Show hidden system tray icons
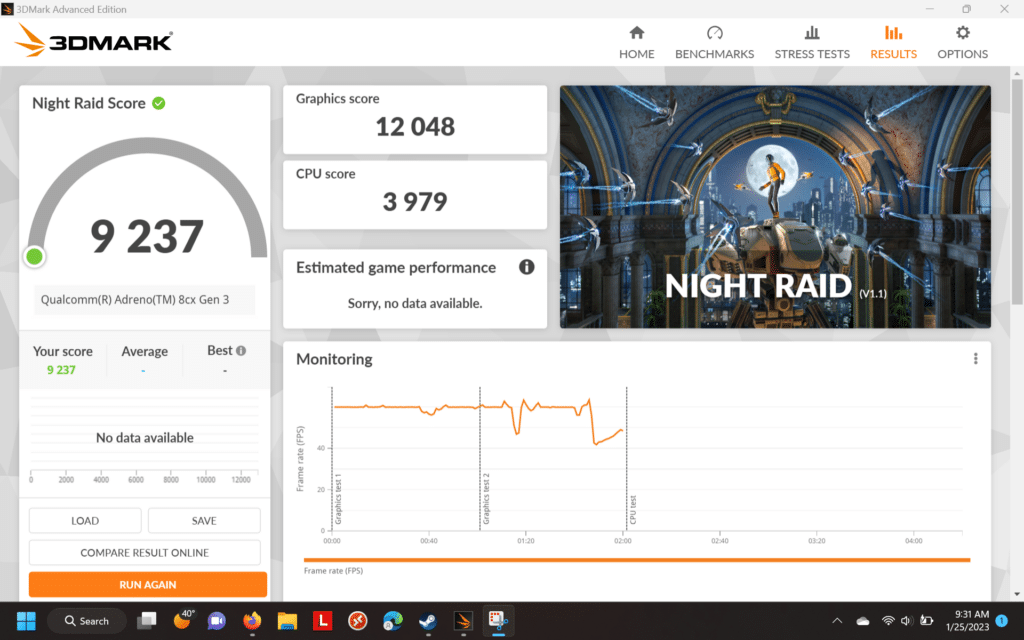Image resolution: width=1024 pixels, height=640 pixels. [x=837, y=620]
